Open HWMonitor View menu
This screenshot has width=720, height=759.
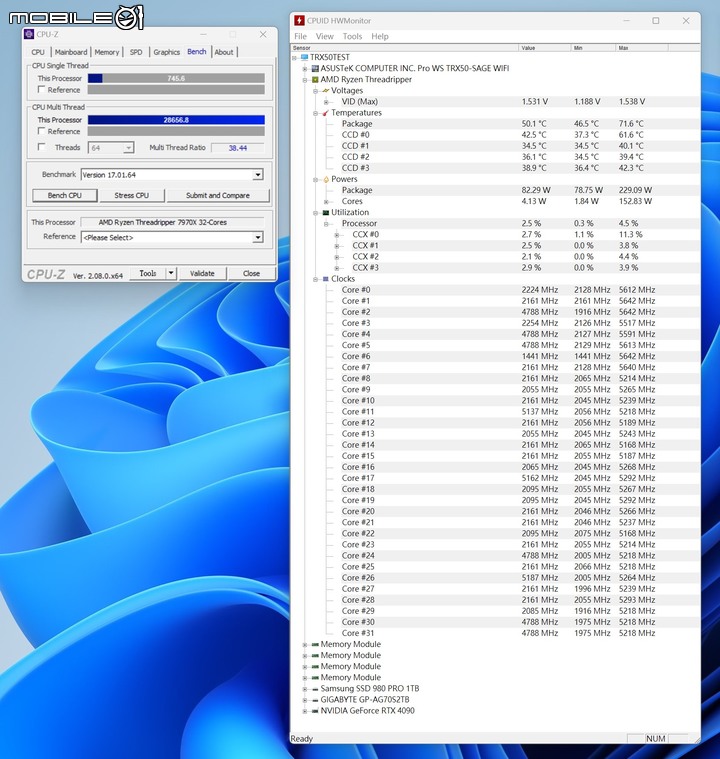pos(324,36)
